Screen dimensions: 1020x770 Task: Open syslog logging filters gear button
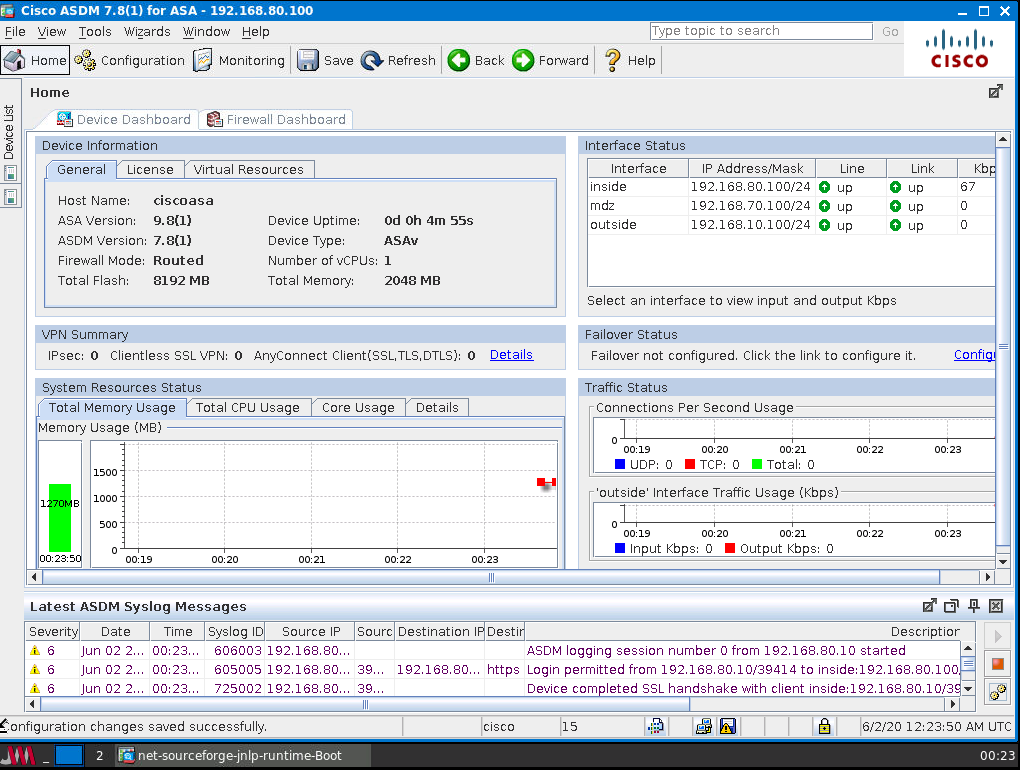coord(997,692)
